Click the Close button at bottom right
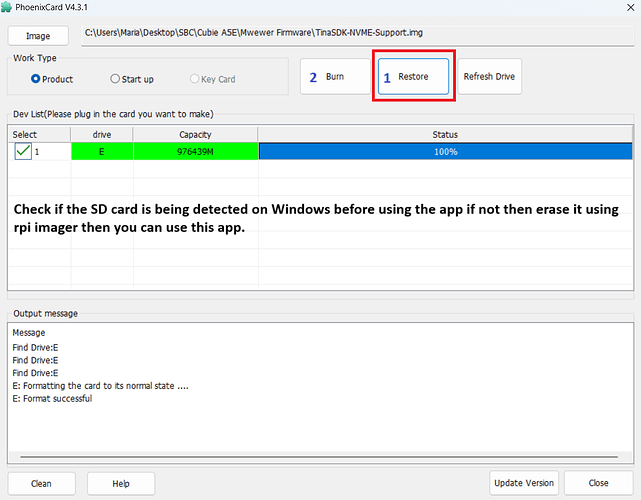 [598, 483]
